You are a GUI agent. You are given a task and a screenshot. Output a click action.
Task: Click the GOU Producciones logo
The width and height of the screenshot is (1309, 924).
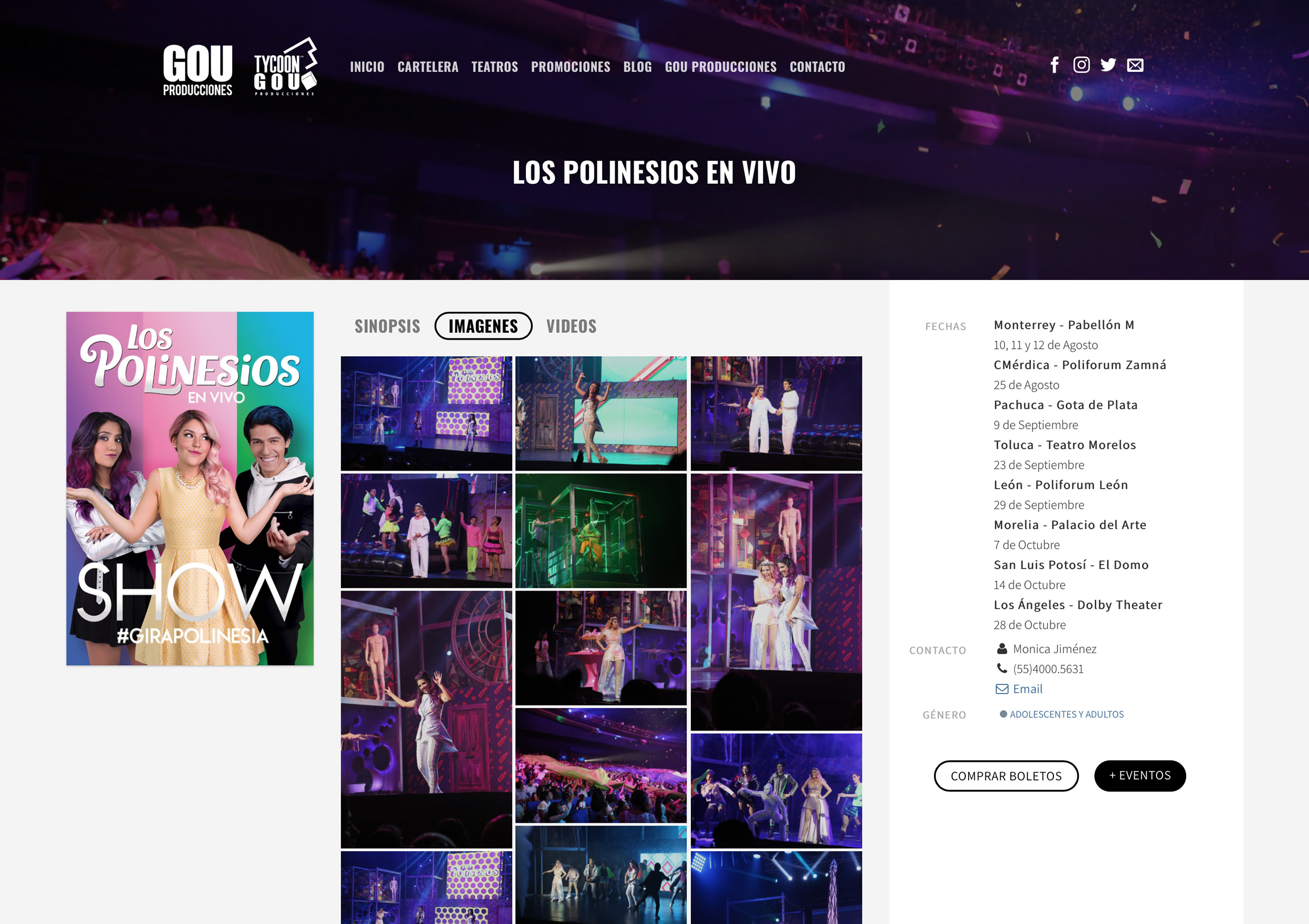coord(198,69)
